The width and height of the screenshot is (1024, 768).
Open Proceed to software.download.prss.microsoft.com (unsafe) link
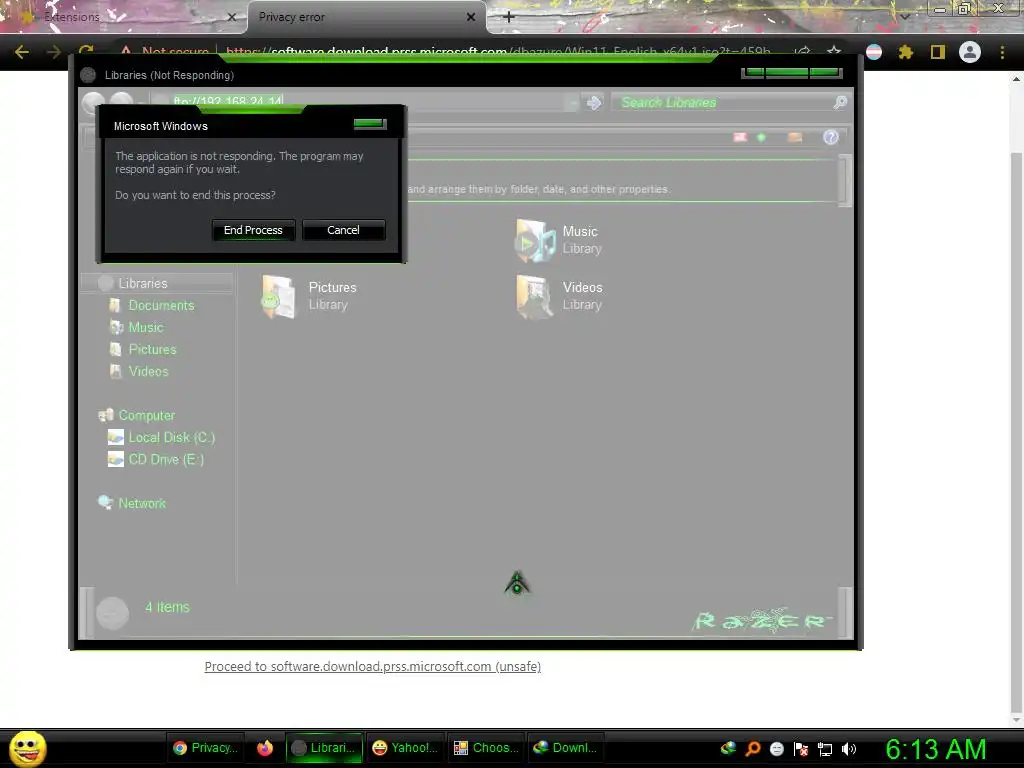(x=372, y=666)
